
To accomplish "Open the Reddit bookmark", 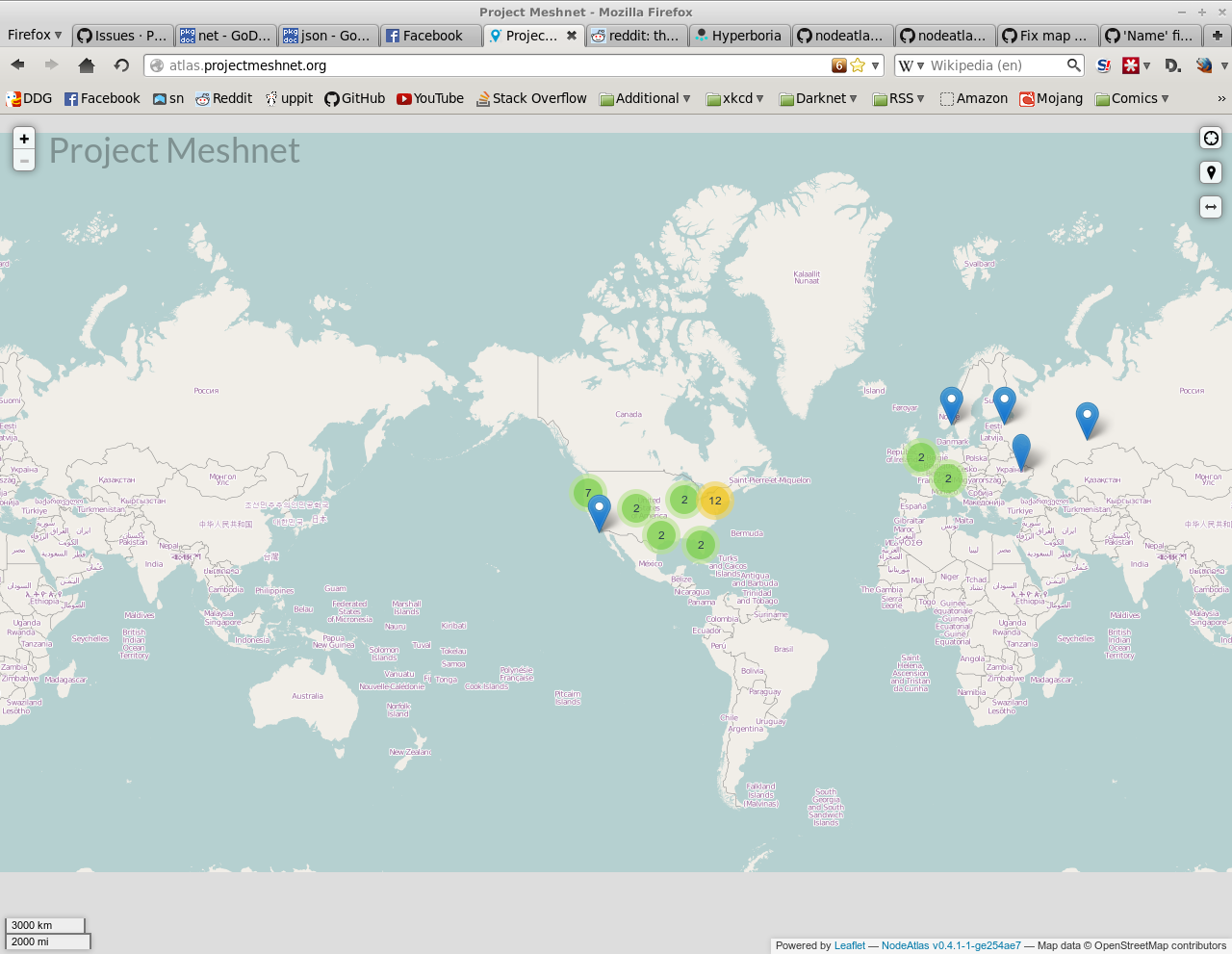I will coord(223,98).
